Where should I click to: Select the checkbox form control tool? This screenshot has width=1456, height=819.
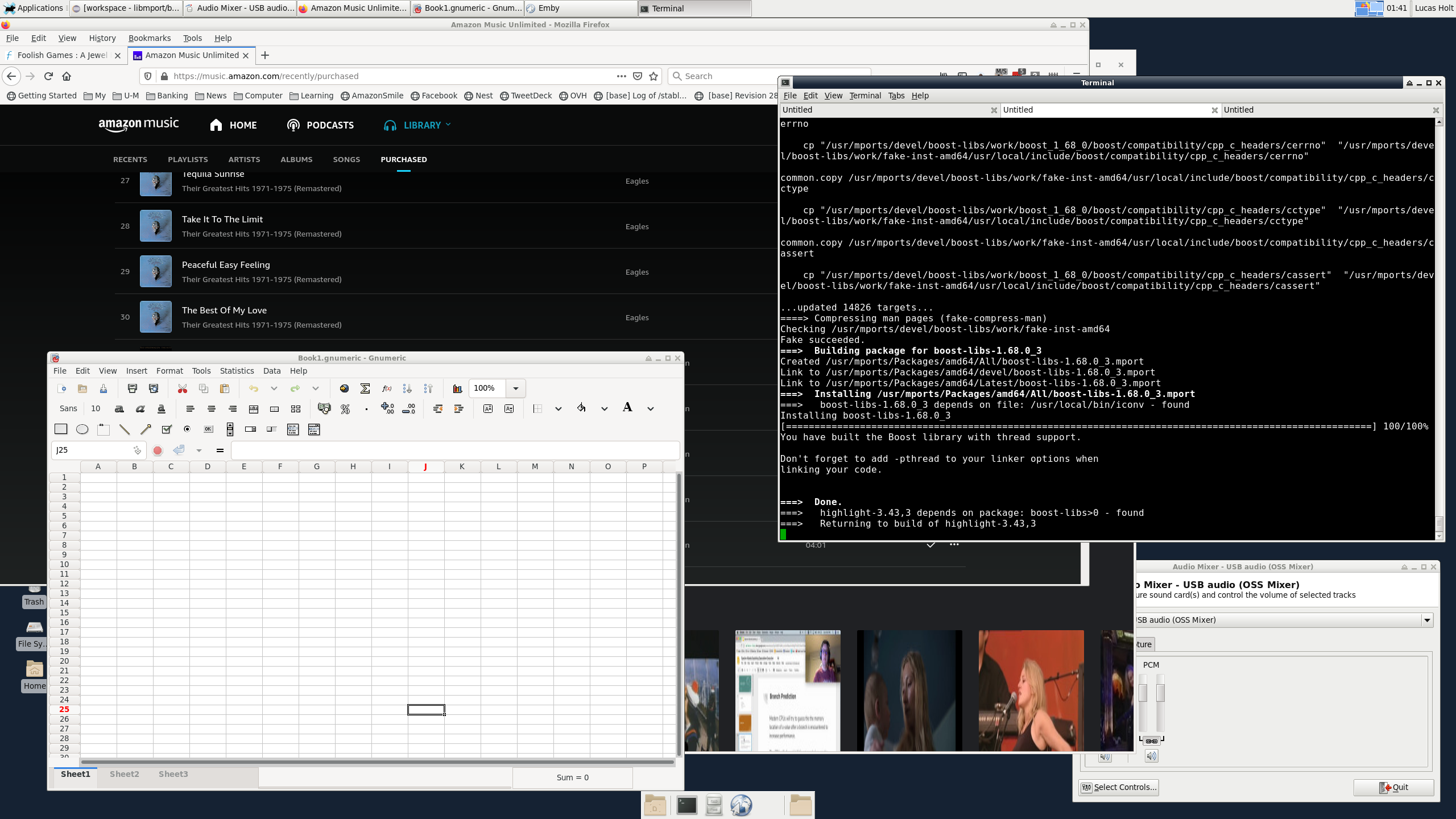[167, 429]
